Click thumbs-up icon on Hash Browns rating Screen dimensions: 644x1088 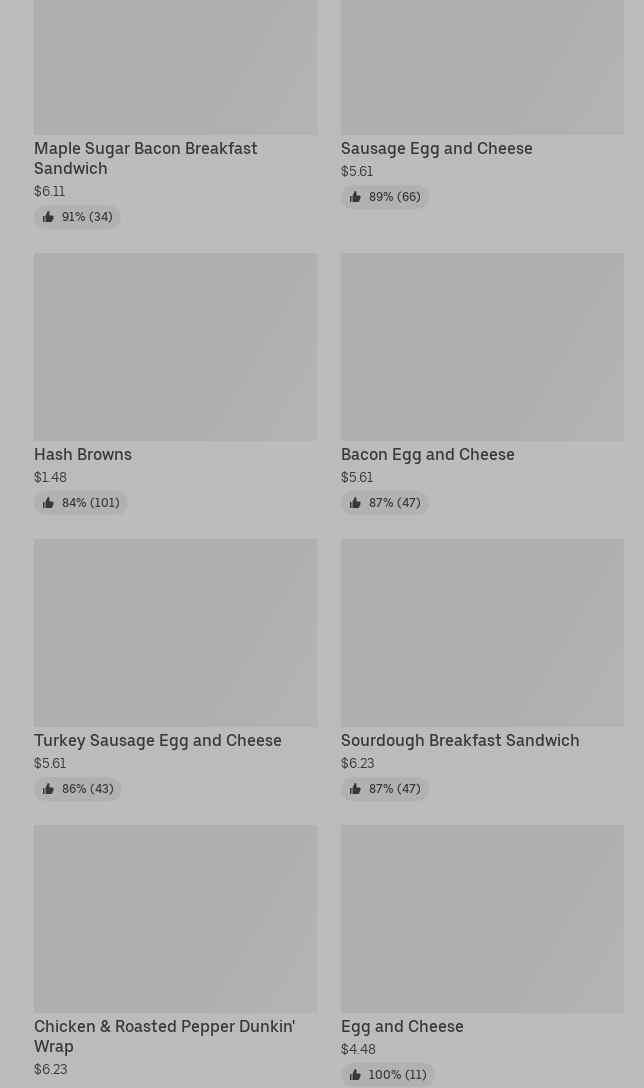[48, 503]
